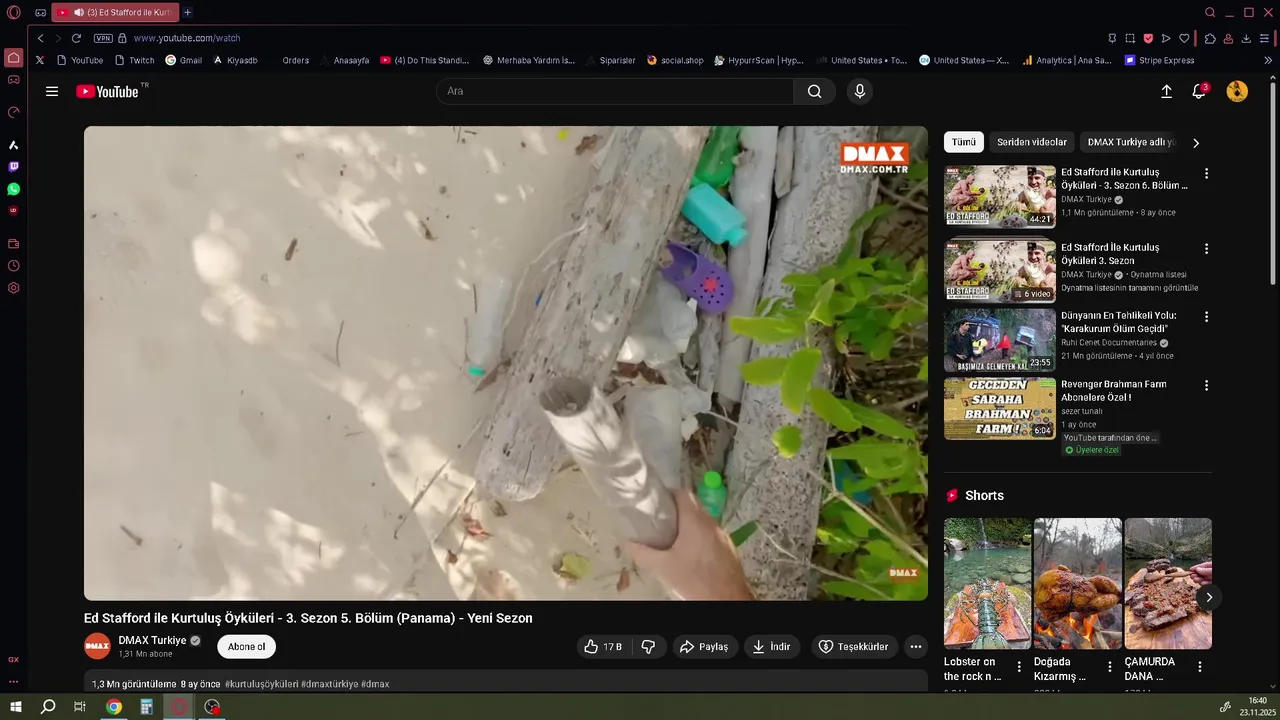The width and height of the screenshot is (1280, 720).
Task: Like the video with thumbs up
Action: [602, 647]
